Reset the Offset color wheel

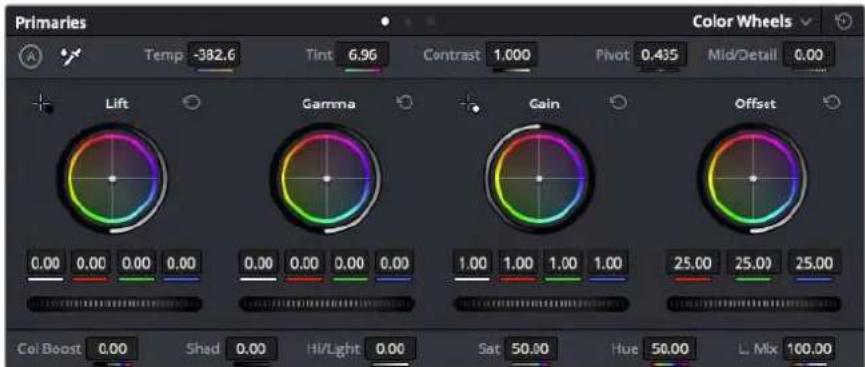pyautogui.click(x=832, y=103)
